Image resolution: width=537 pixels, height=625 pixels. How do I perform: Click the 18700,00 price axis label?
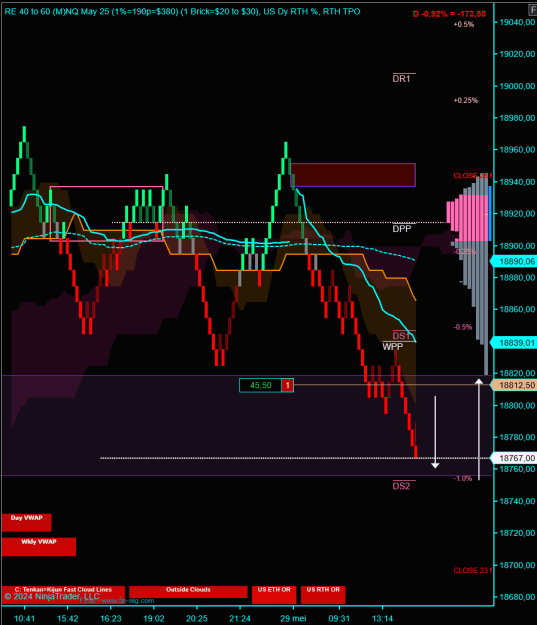(517, 565)
